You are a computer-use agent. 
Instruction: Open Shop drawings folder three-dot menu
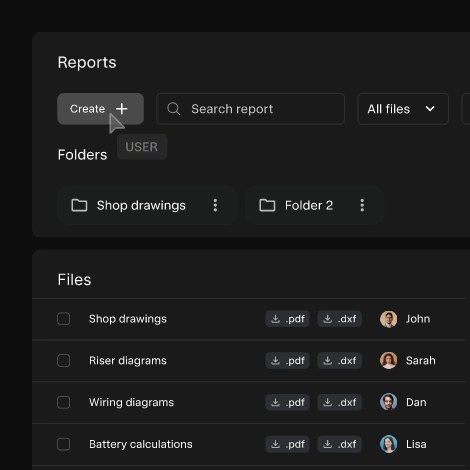tap(215, 205)
